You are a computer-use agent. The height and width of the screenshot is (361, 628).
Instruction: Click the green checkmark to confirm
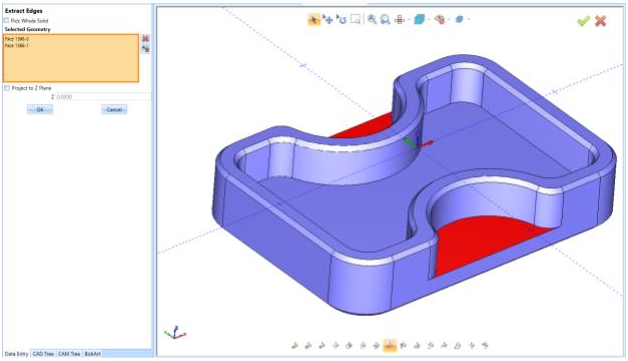tap(584, 21)
